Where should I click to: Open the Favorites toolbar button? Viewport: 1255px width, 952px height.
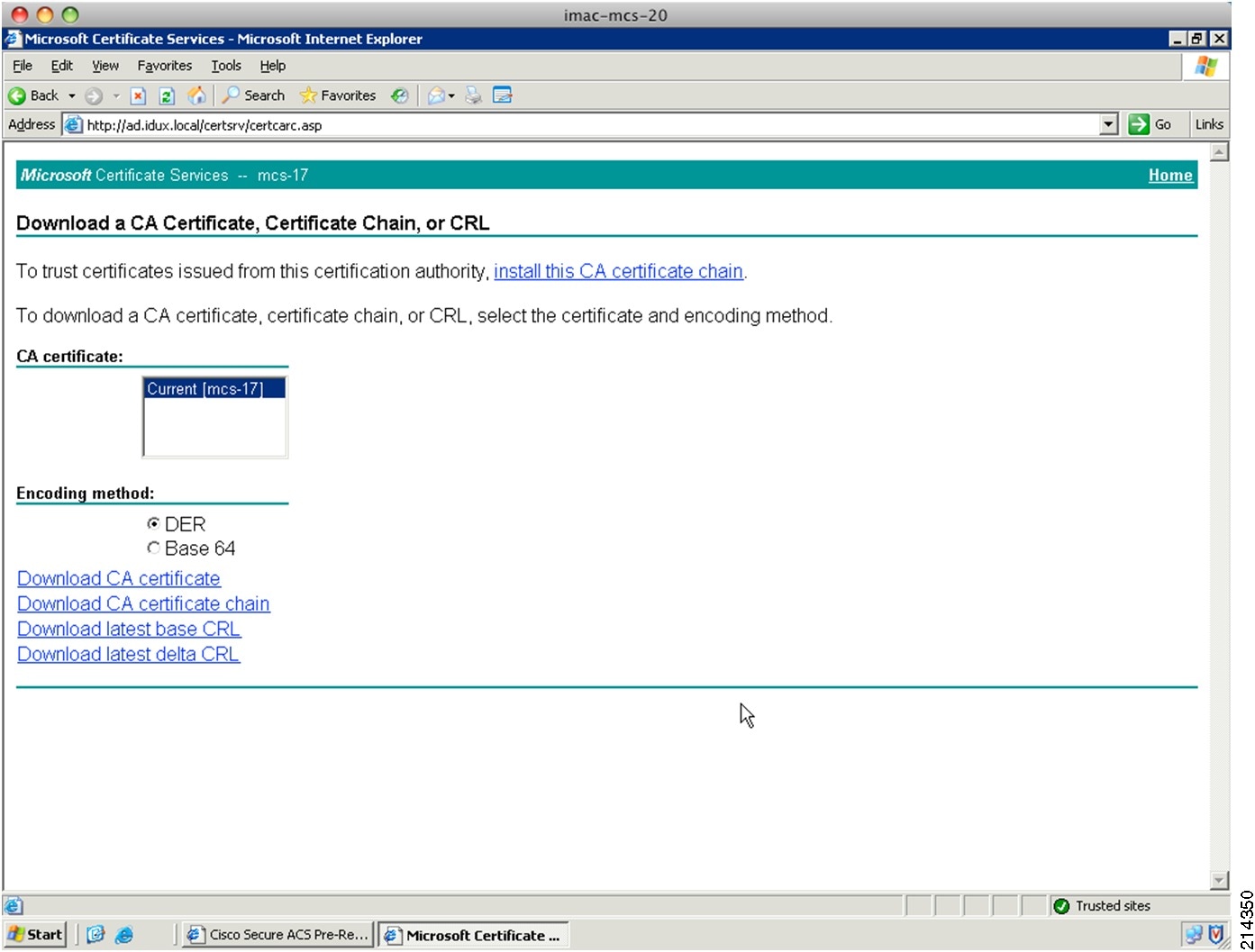(338, 95)
